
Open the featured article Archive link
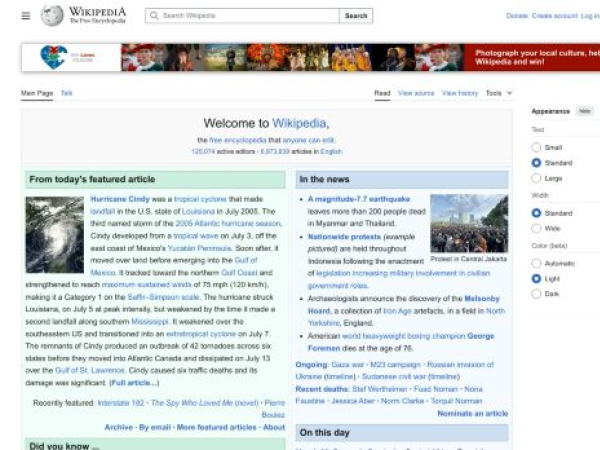click(119, 427)
